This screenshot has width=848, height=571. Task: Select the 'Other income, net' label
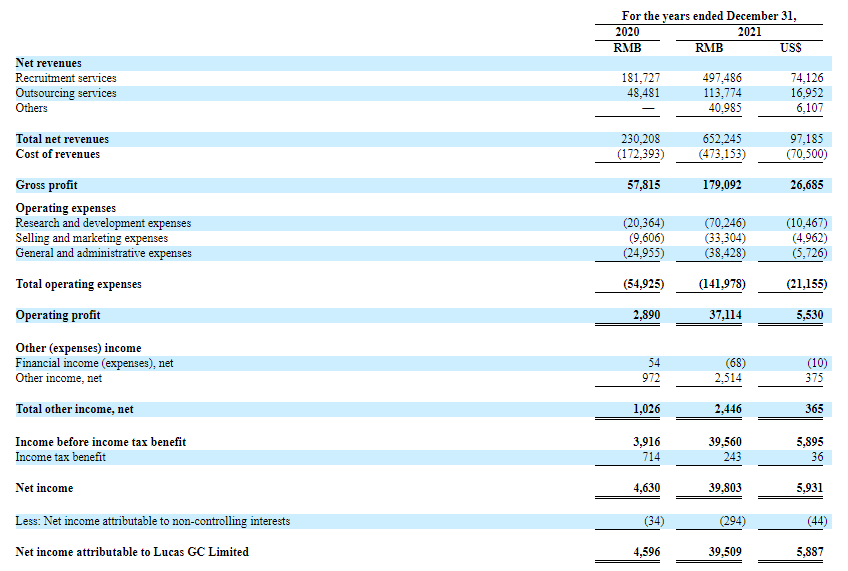click(58, 379)
